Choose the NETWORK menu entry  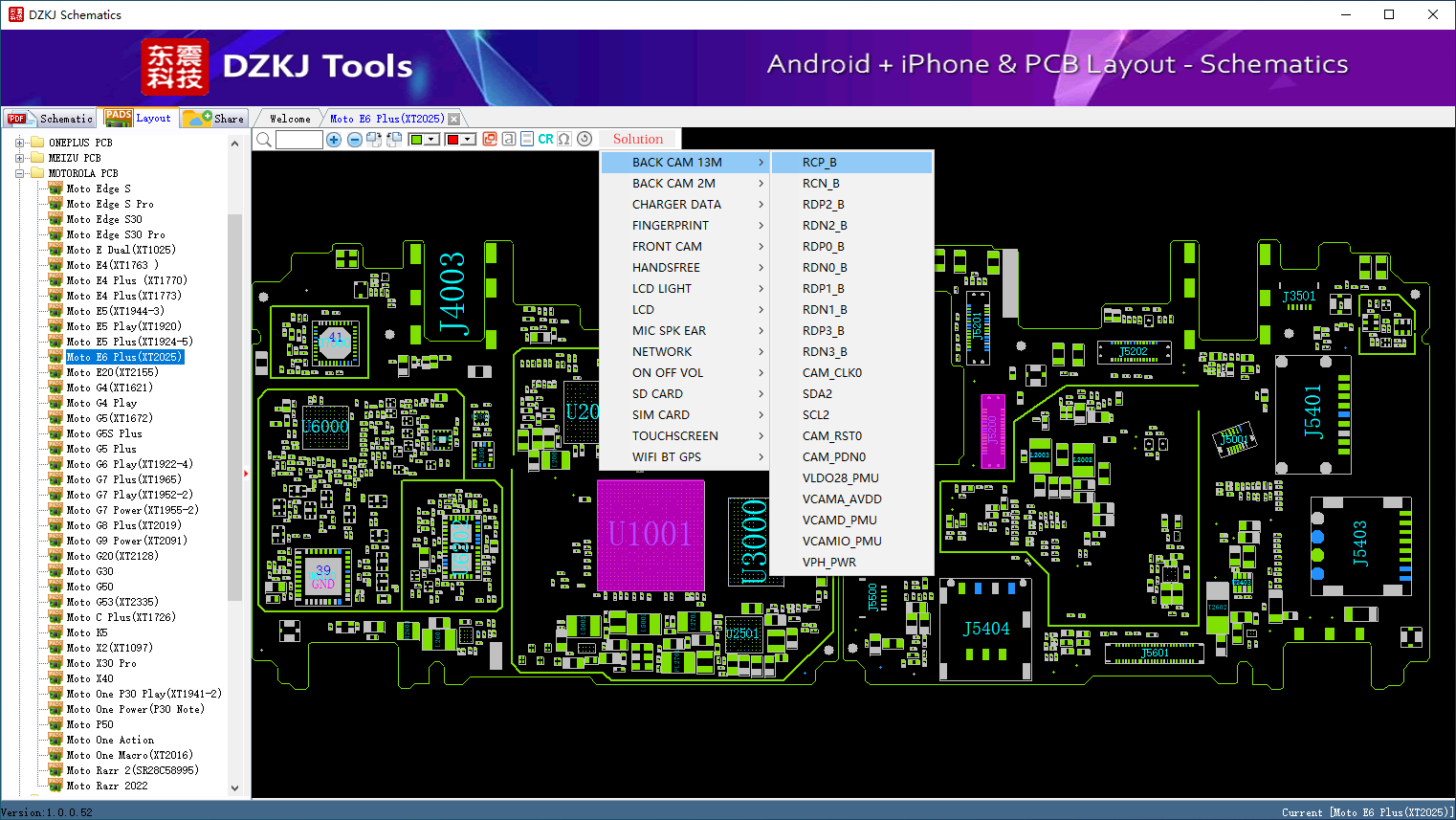(x=685, y=352)
